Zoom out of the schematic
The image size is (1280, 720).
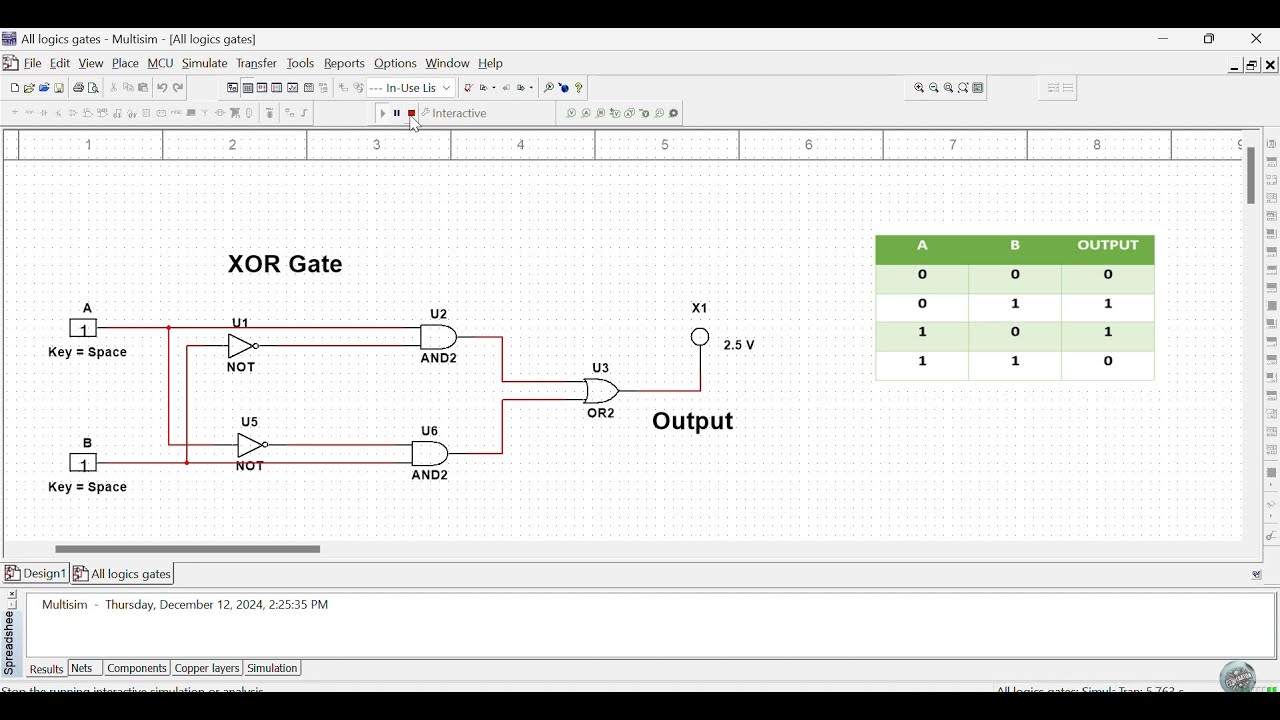(x=934, y=88)
